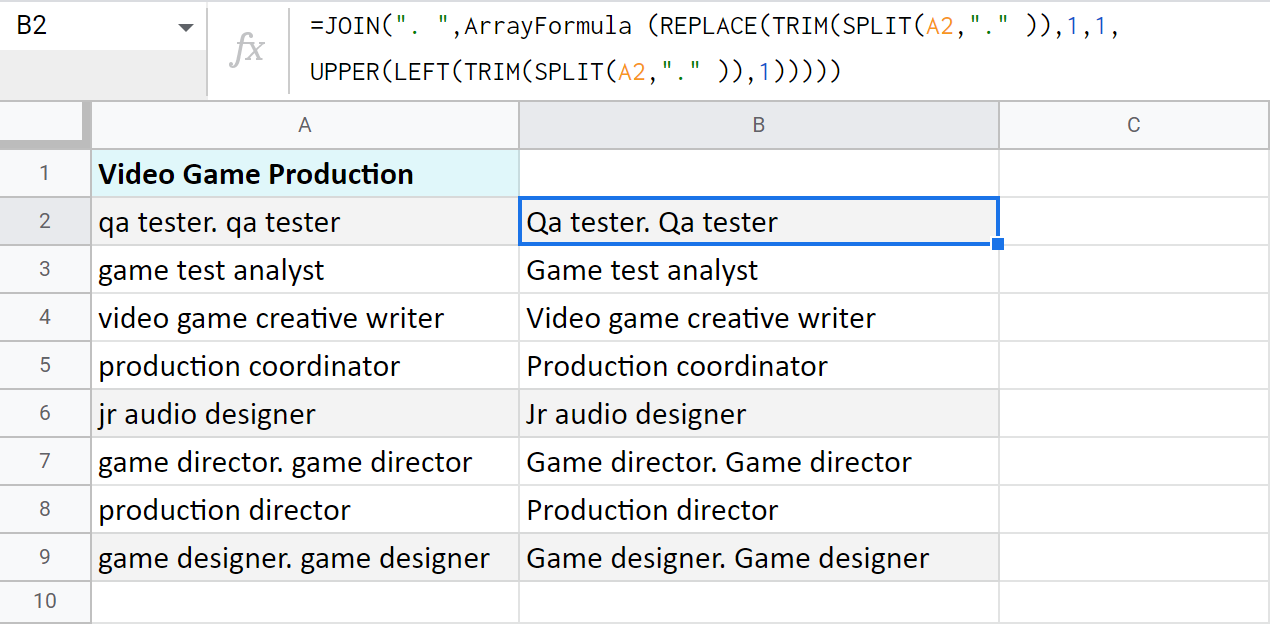Click cell 'video game creative writer'
Viewport: 1270px width, 624px height.
click(x=305, y=318)
